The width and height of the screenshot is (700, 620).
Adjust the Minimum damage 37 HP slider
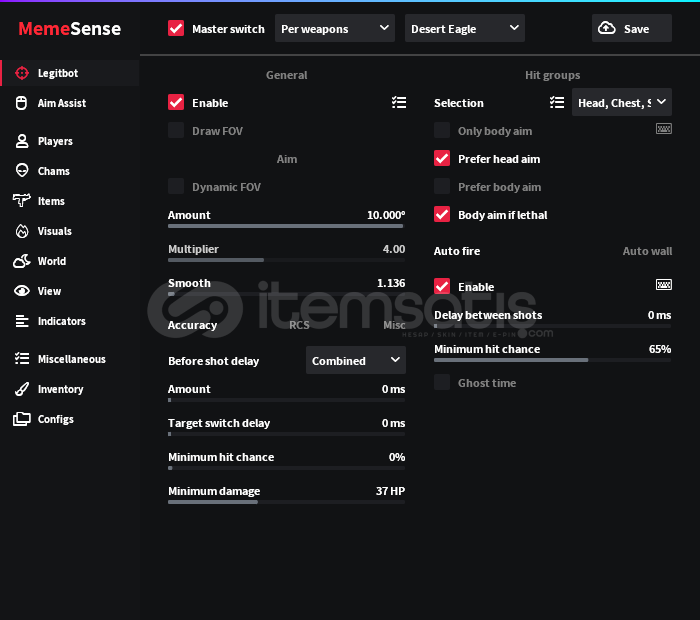click(286, 502)
